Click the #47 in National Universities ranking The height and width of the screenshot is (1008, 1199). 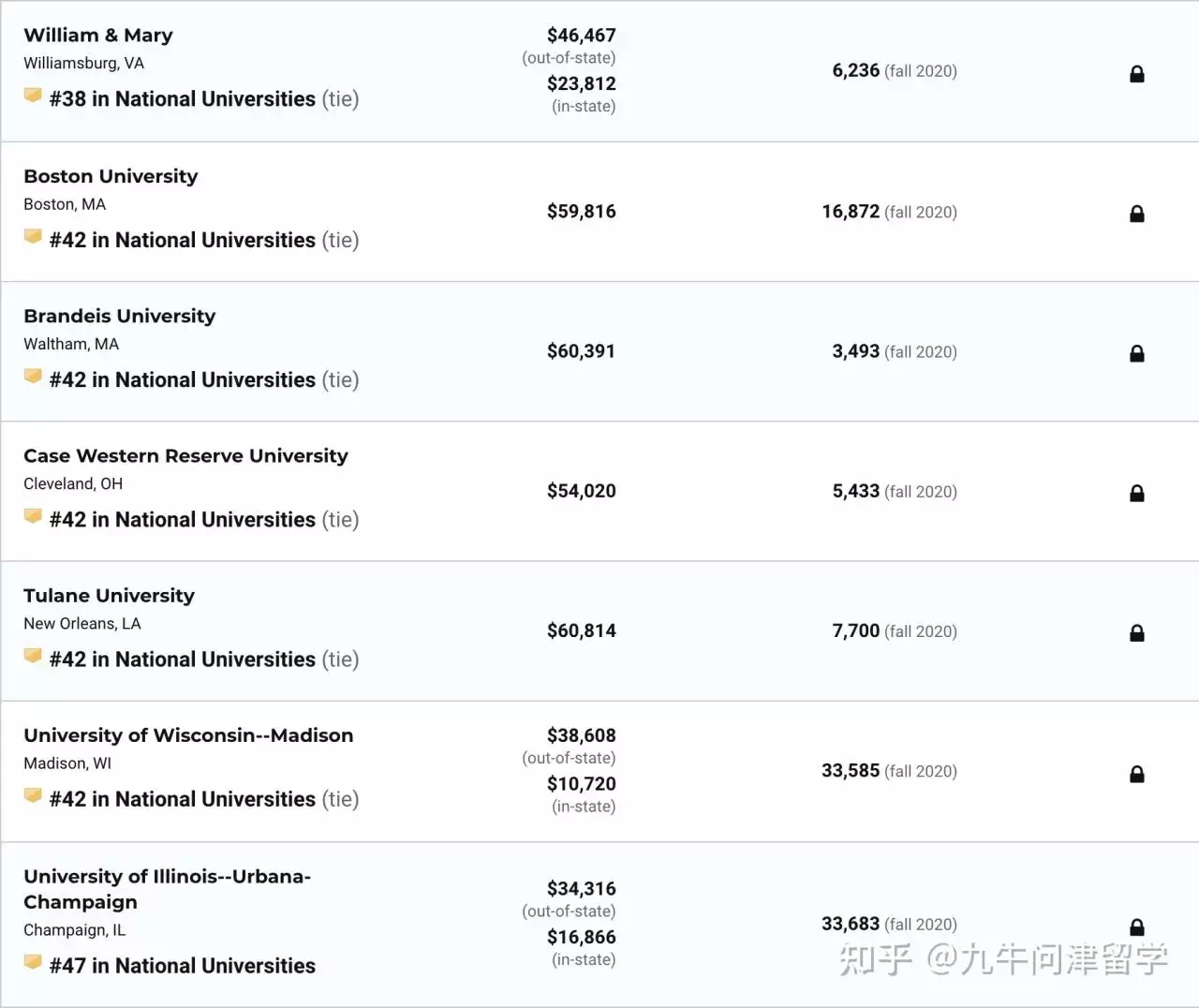(x=183, y=966)
